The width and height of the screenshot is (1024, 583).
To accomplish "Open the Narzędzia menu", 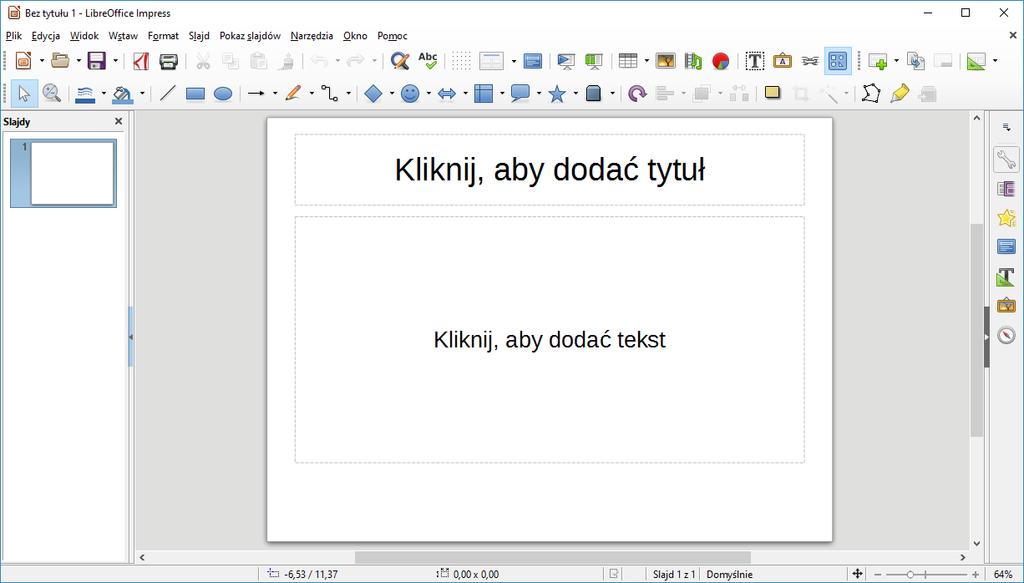I will tap(312, 36).
